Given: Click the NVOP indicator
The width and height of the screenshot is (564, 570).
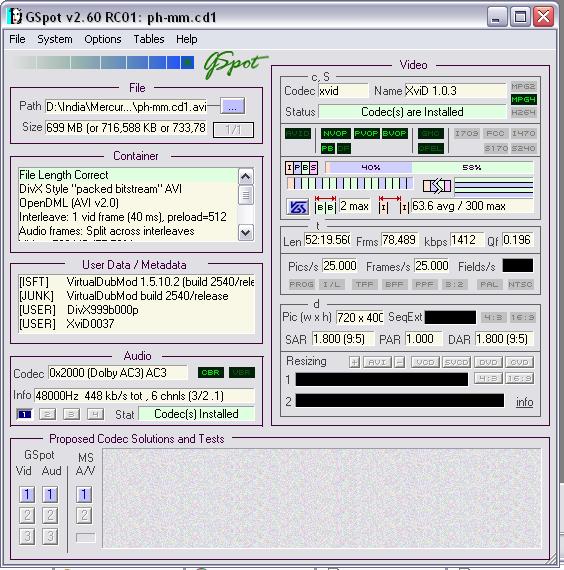Looking at the screenshot, I should click(x=335, y=133).
